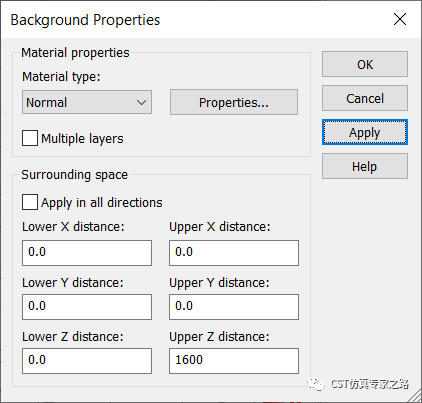Open the Material type combo box showing Normal
The image size is (422, 403).
pos(87,102)
